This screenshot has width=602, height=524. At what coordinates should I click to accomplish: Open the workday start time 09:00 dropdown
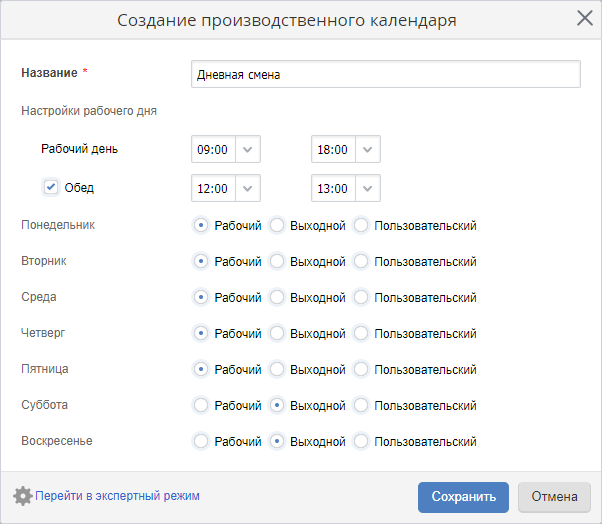click(249, 149)
